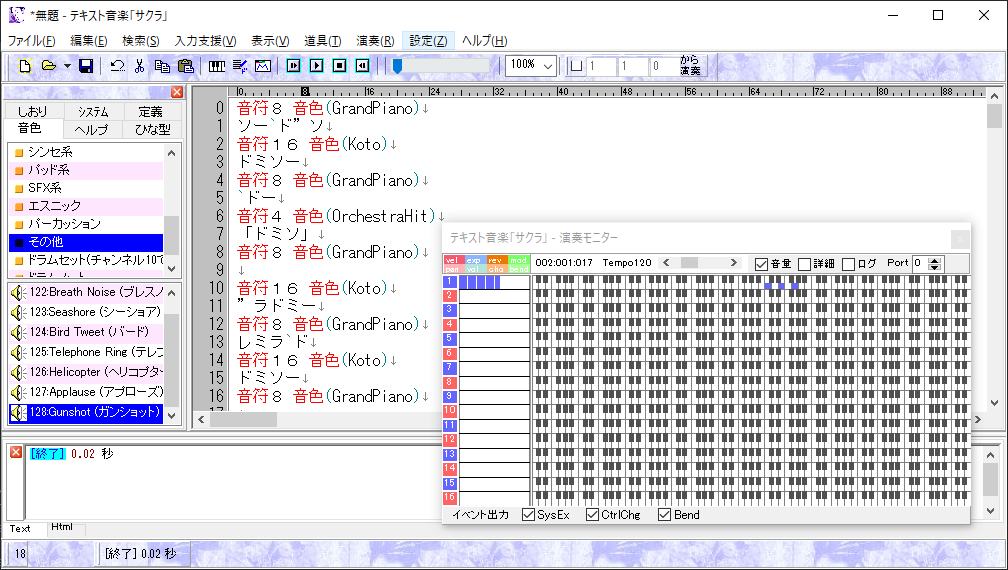Image resolution: width=1008 pixels, height=570 pixels.
Task: Open the ファイル menu
Action: tap(32, 40)
